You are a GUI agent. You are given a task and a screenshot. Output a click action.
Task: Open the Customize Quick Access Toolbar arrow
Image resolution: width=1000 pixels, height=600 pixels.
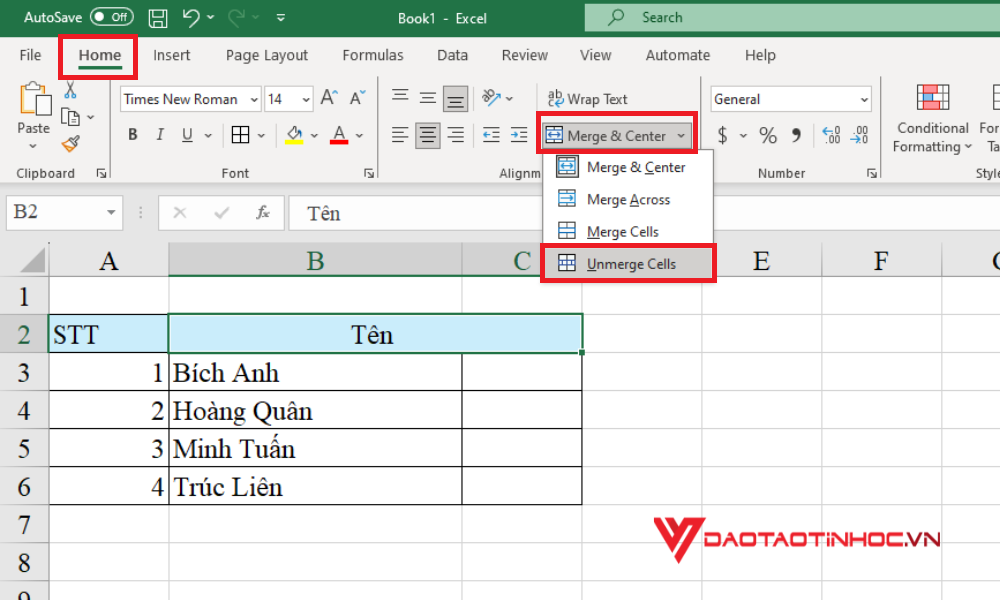click(x=281, y=18)
